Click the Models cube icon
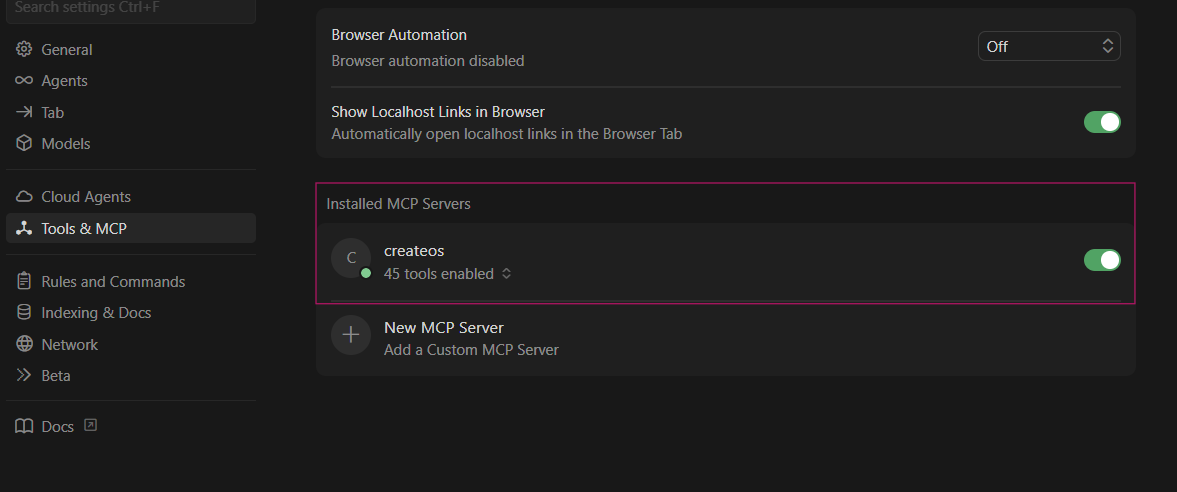This screenshot has width=1177, height=492. (x=24, y=144)
